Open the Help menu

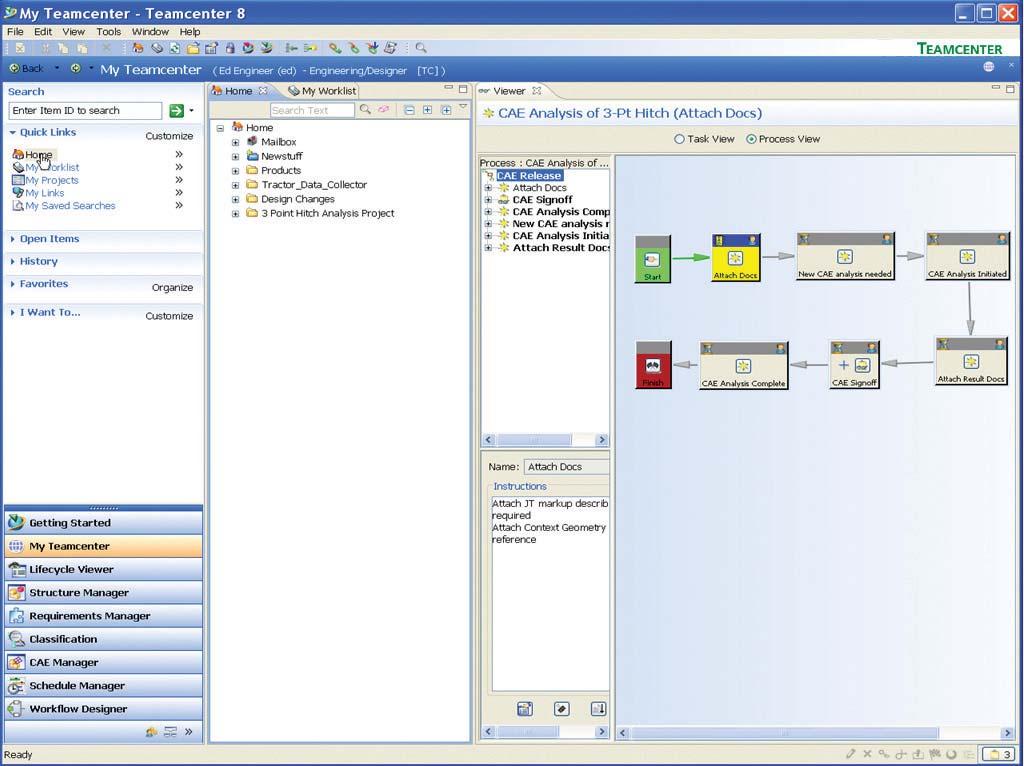pos(190,31)
